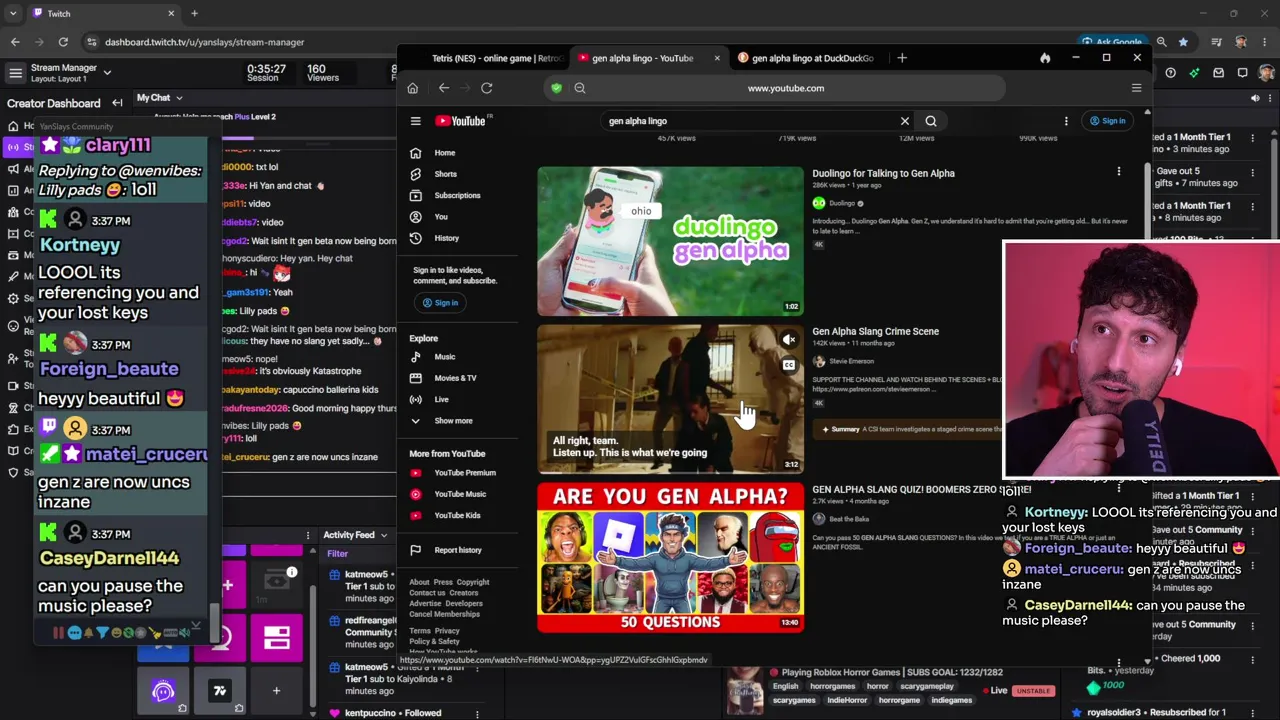Go back in front browser window
The width and height of the screenshot is (1280, 720).
tap(444, 88)
